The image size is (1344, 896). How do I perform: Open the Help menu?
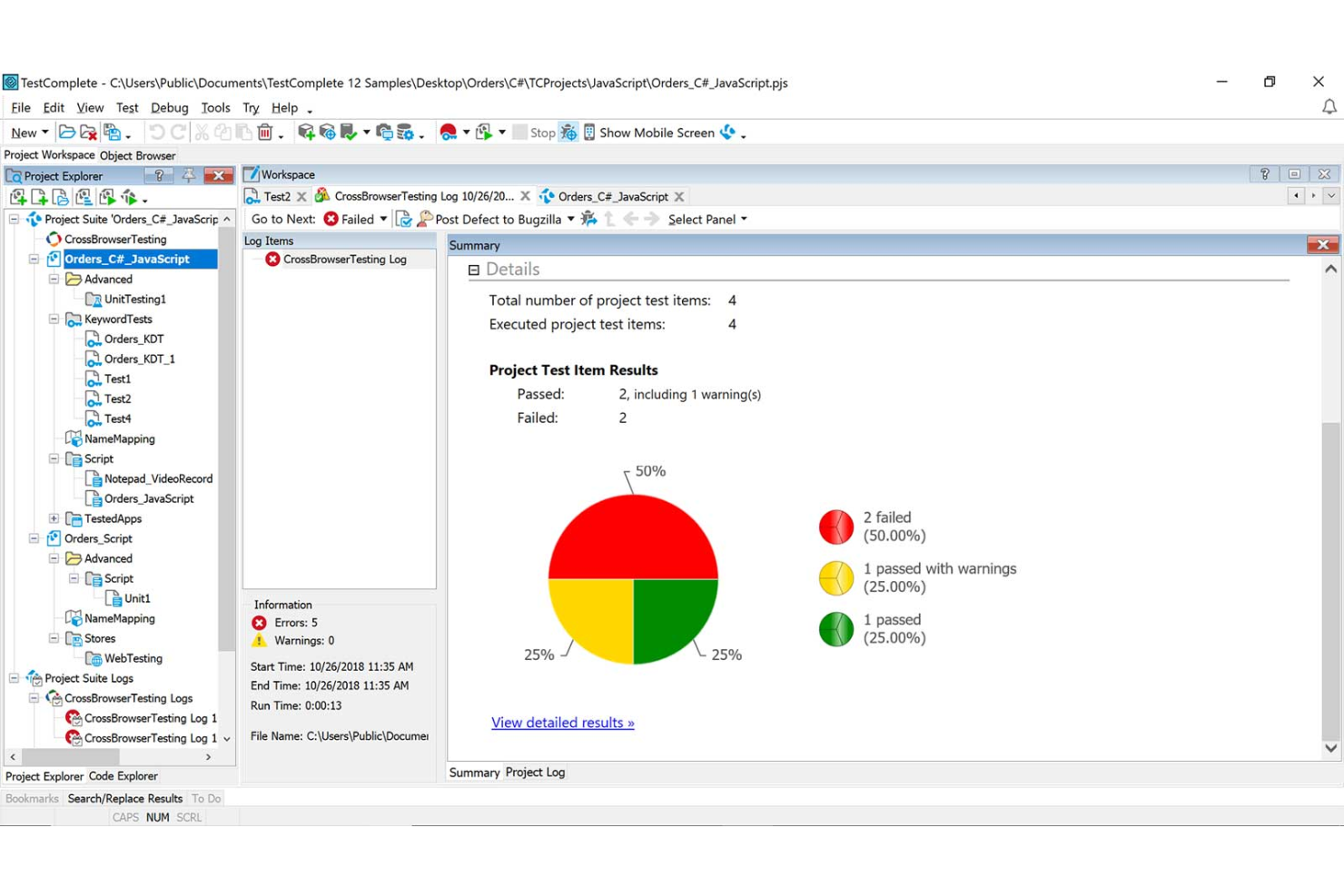(x=284, y=107)
